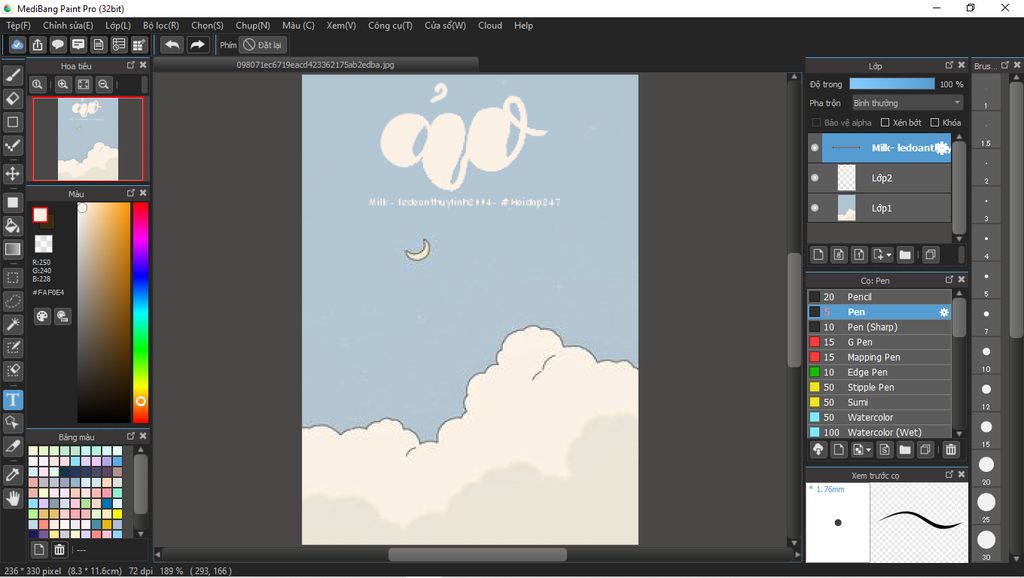Select the Brush tool in left toolbar

point(12,75)
